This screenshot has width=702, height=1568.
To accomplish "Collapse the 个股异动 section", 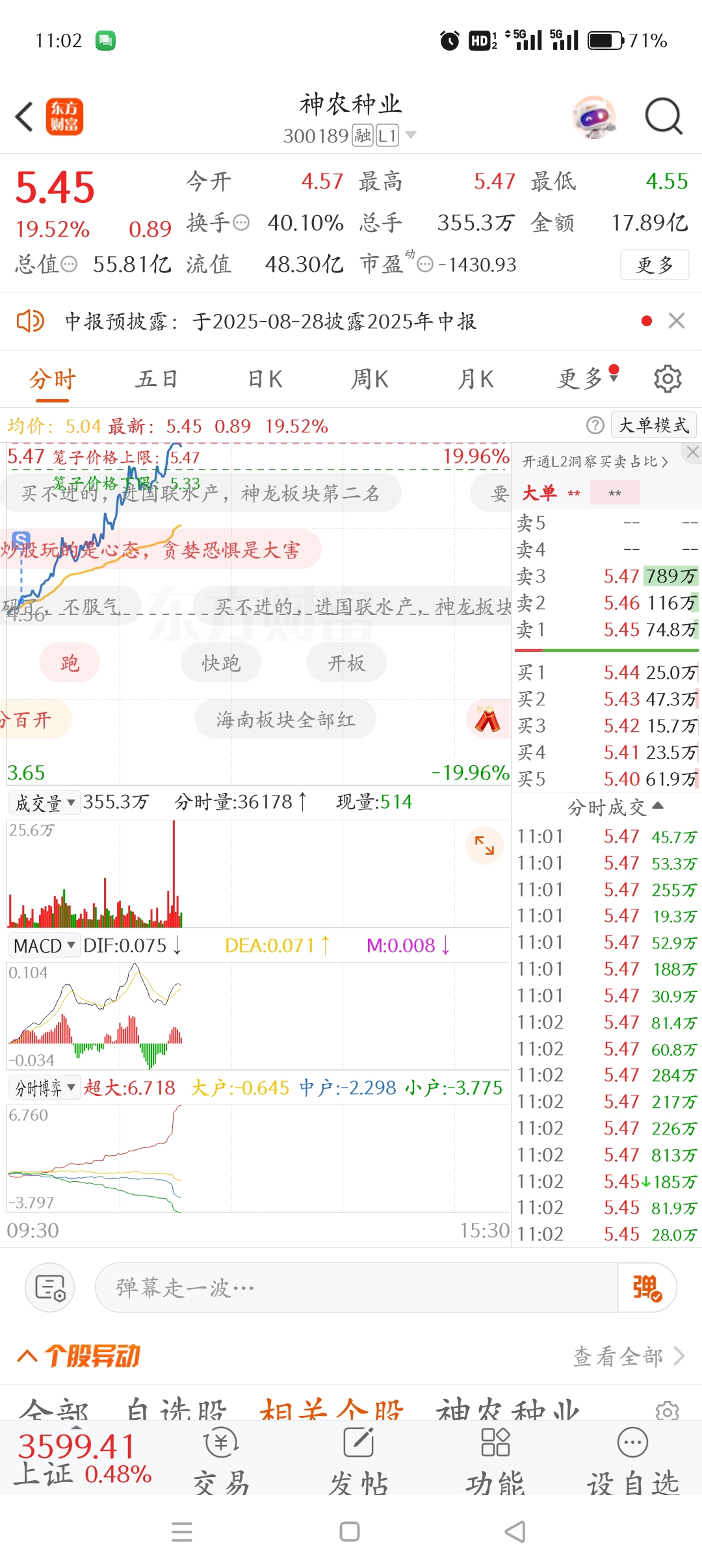I will [x=27, y=1356].
